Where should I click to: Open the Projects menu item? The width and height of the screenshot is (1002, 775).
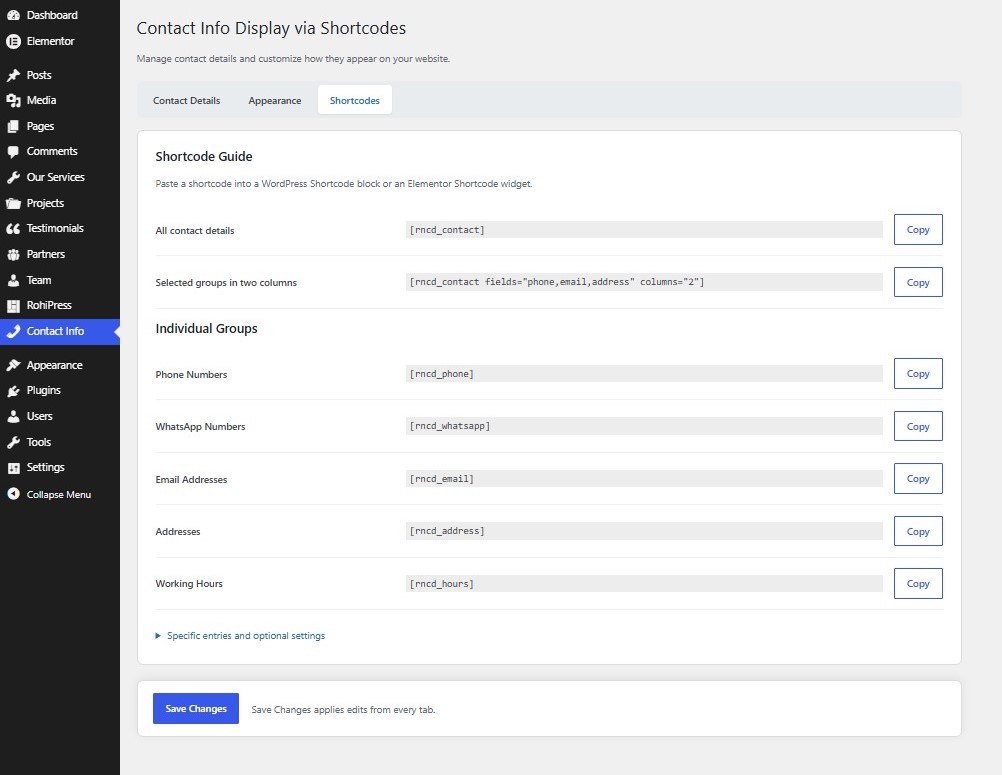[60, 203]
